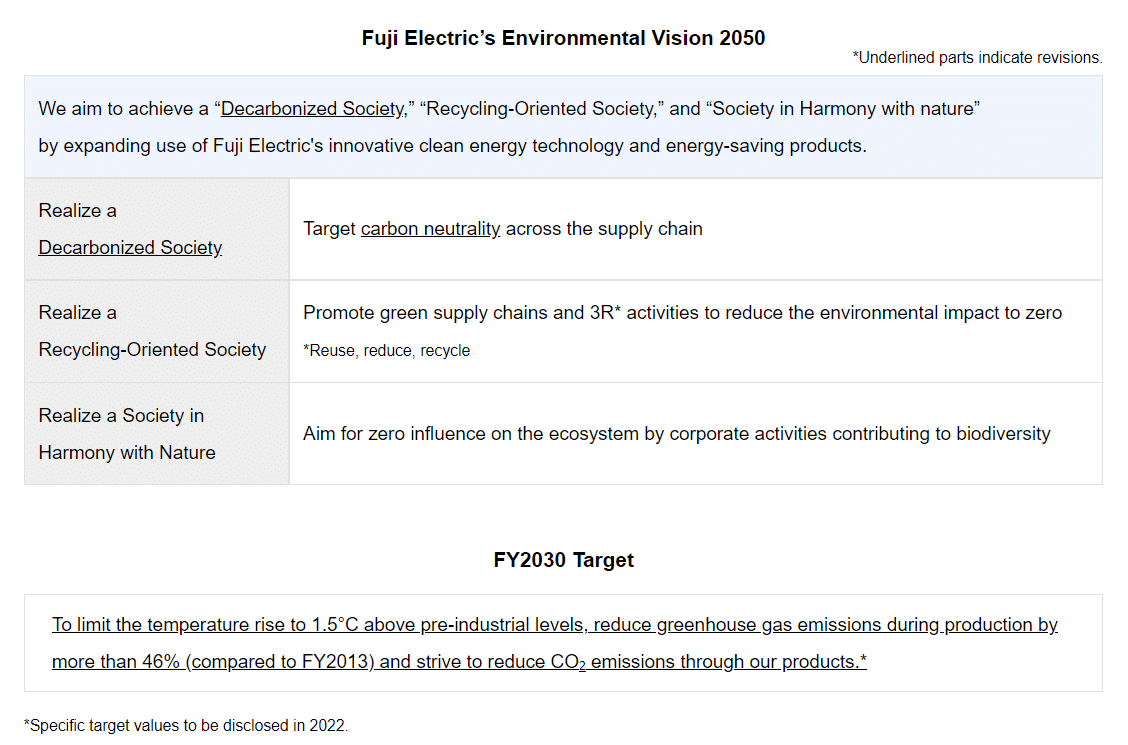
Task: Click underlined 'To limit the temperature rise' line
Action: [x=555, y=625]
